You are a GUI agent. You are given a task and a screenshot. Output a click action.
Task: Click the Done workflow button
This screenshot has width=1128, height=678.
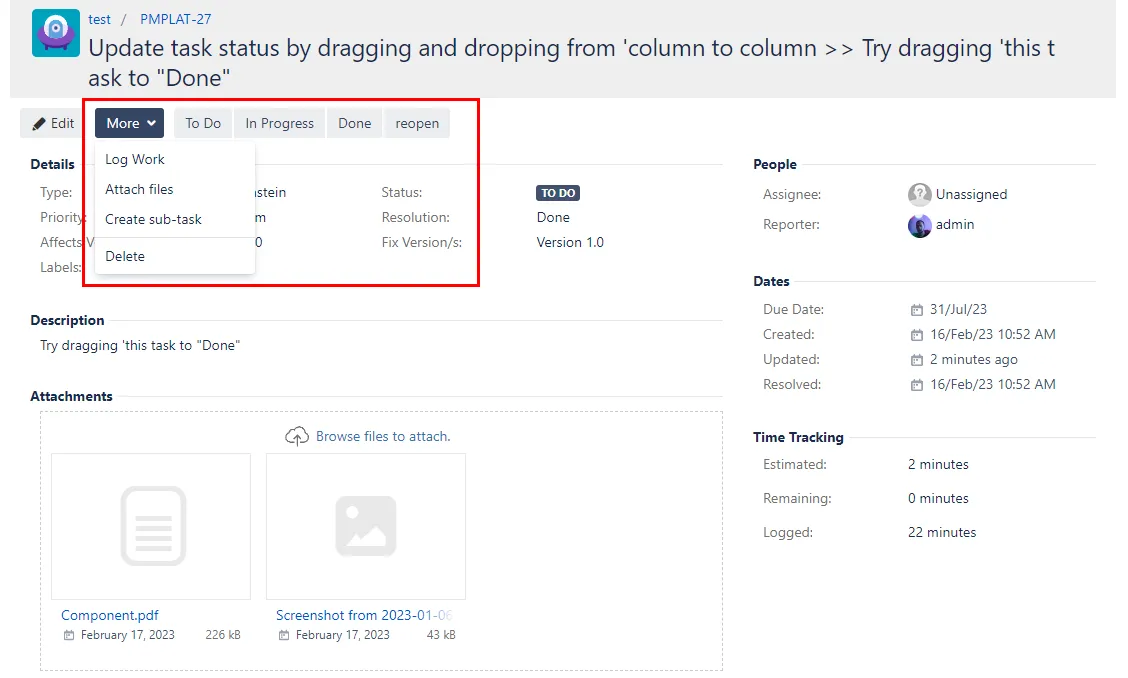click(355, 123)
